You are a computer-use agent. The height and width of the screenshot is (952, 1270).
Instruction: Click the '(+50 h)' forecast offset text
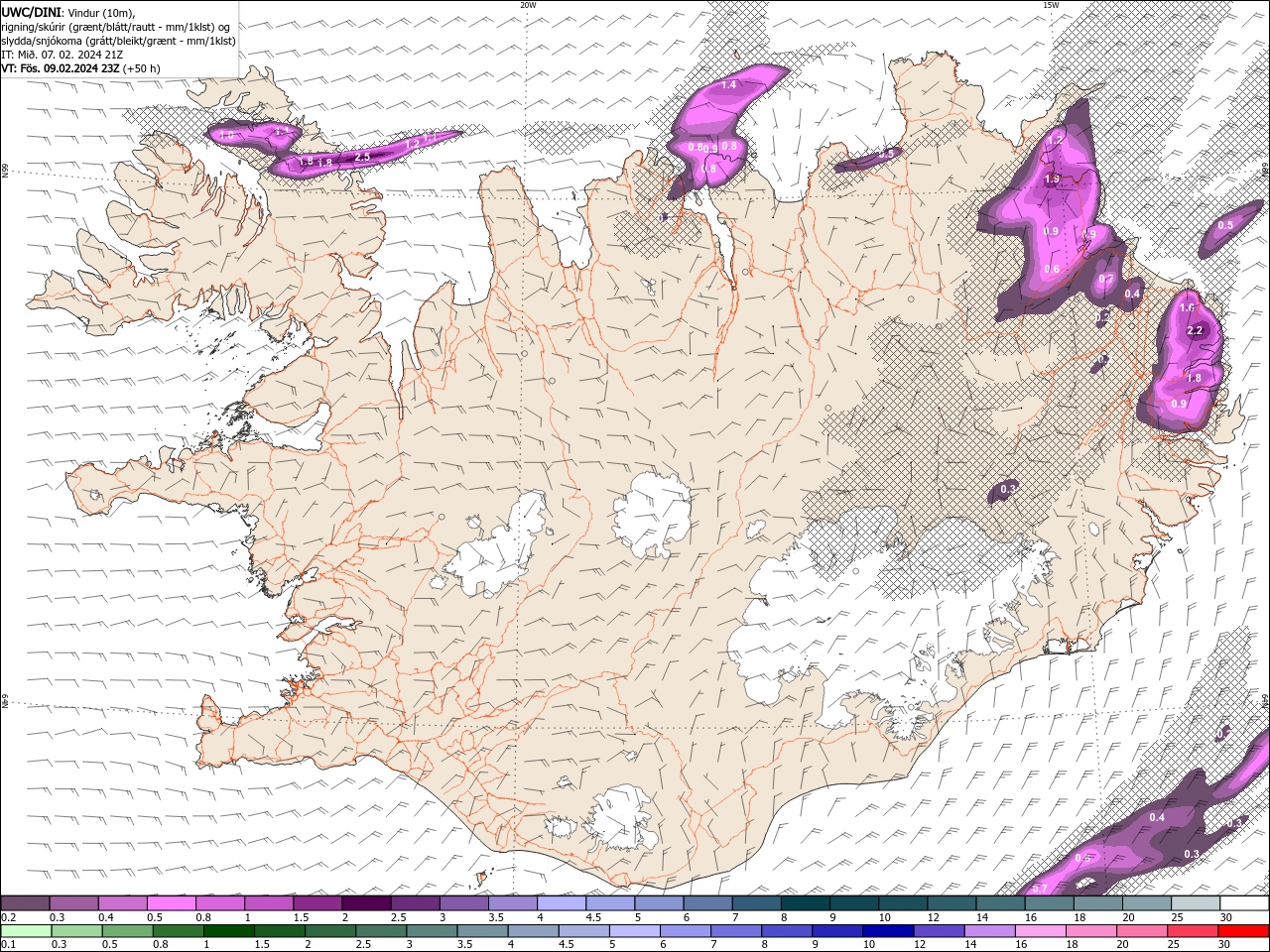click(x=142, y=68)
